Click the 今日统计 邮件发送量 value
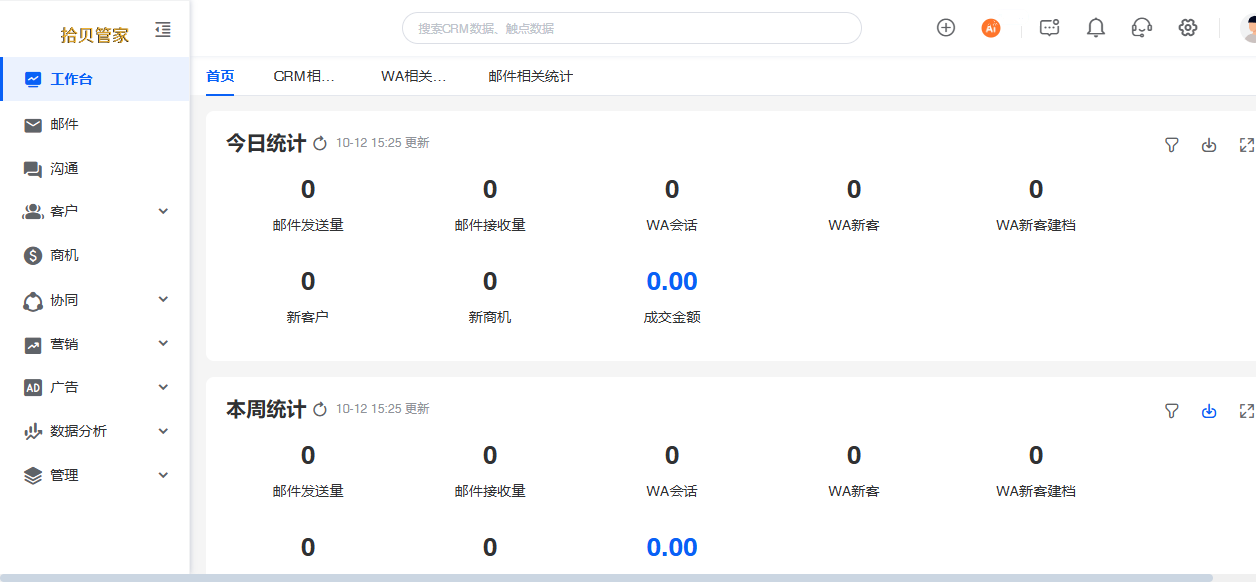1256x582 pixels. (308, 189)
